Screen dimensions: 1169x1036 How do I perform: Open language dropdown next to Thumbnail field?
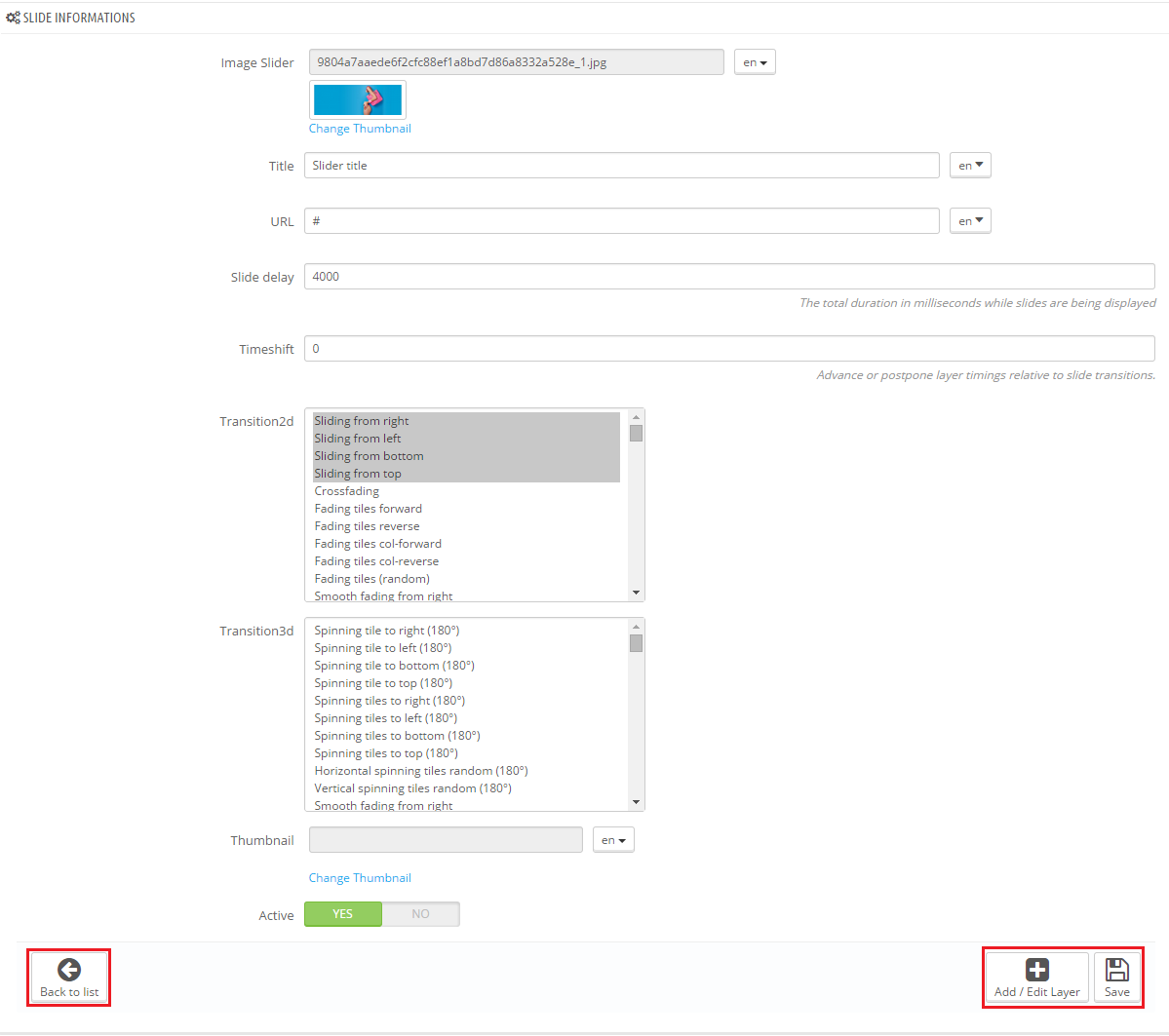pyautogui.click(x=613, y=840)
